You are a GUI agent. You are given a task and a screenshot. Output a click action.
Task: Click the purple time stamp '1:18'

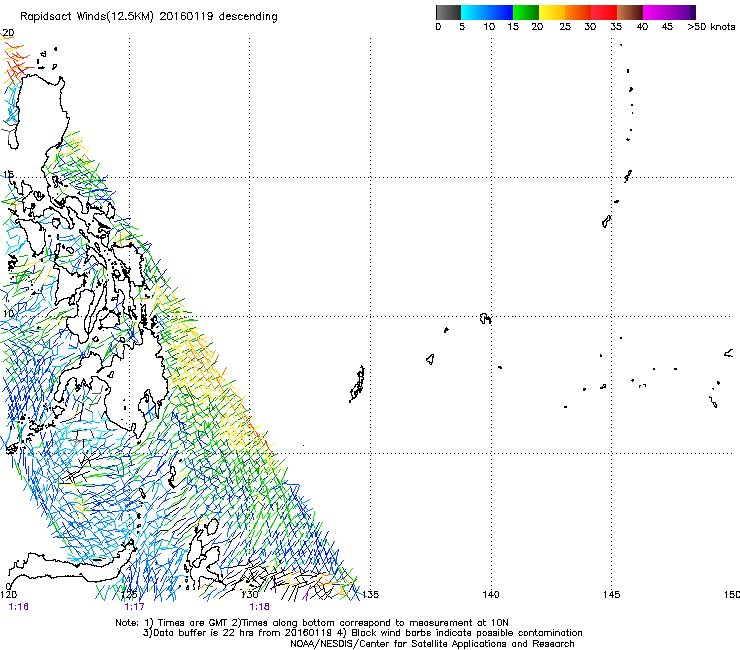260,607
